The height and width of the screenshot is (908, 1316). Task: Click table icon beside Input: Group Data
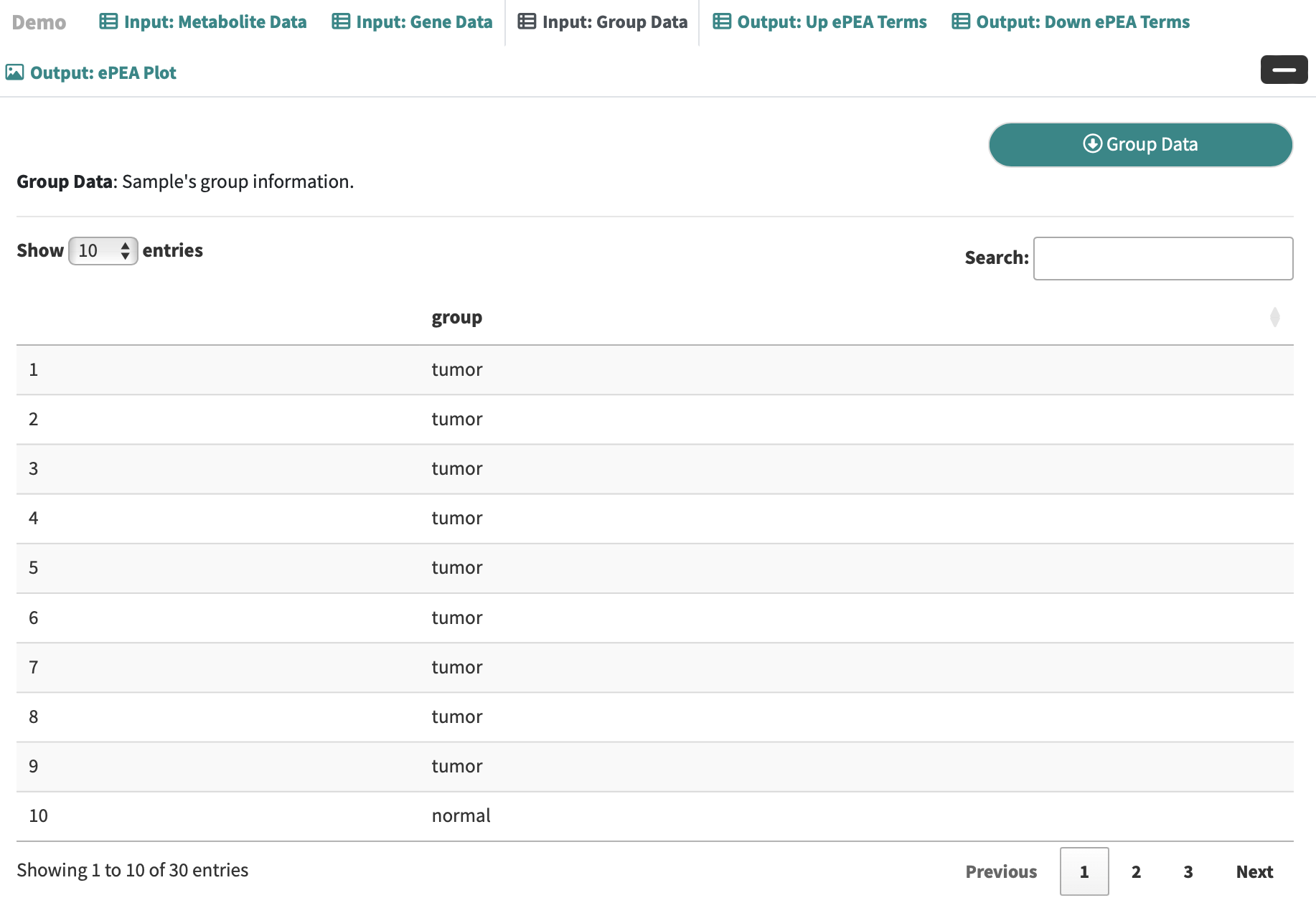click(527, 22)
